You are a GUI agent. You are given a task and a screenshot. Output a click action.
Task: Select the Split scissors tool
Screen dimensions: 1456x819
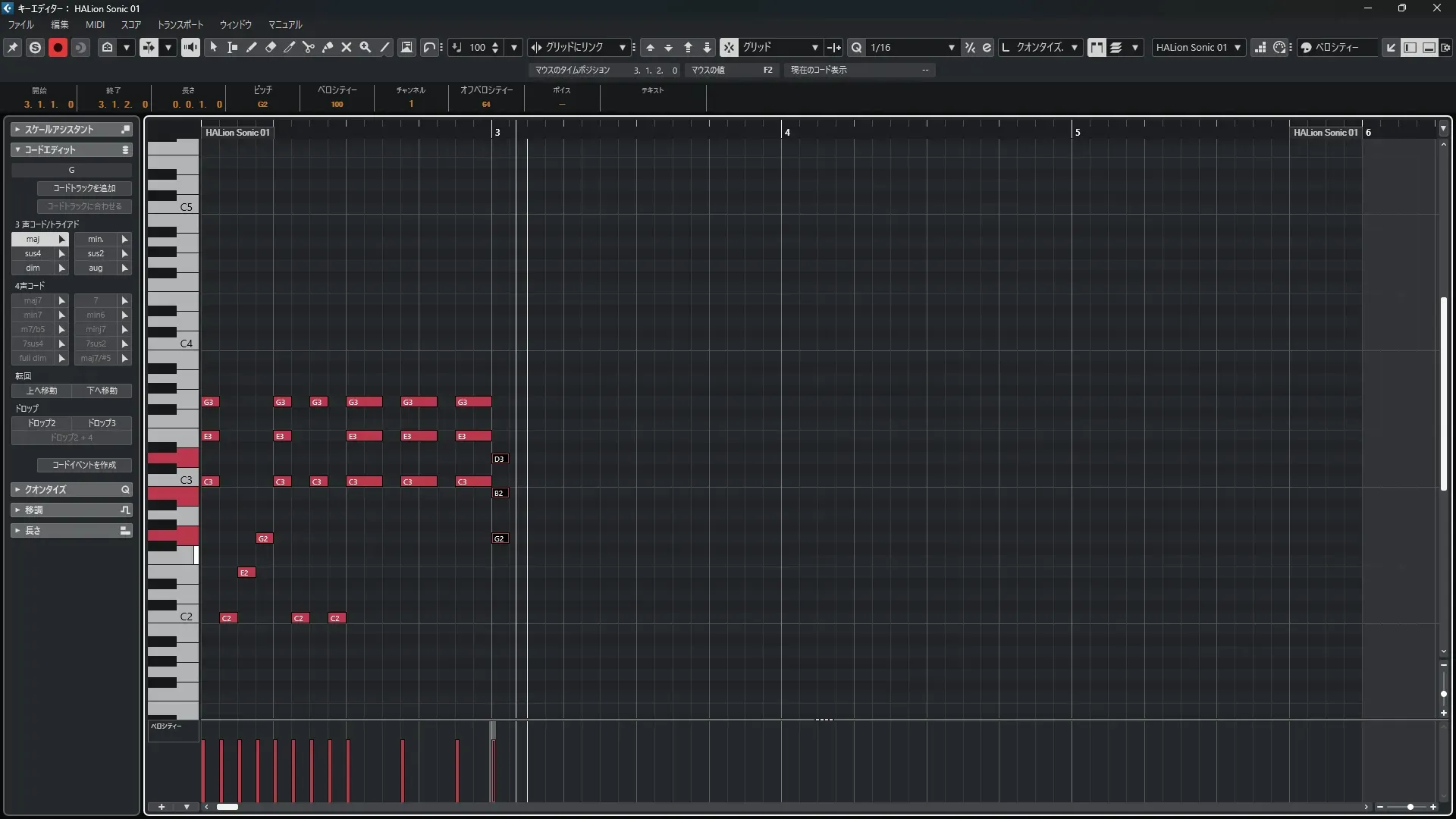coord(309,47)
